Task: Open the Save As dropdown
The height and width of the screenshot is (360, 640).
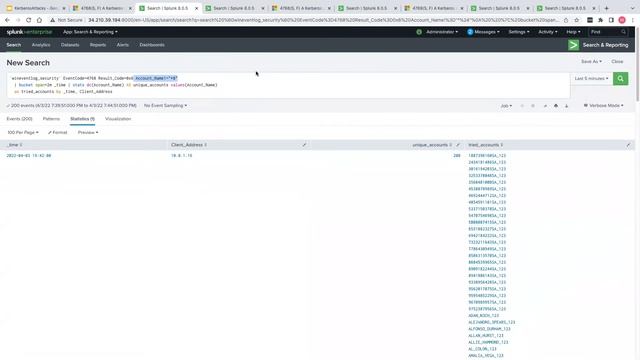Action: tap(591, 62)
